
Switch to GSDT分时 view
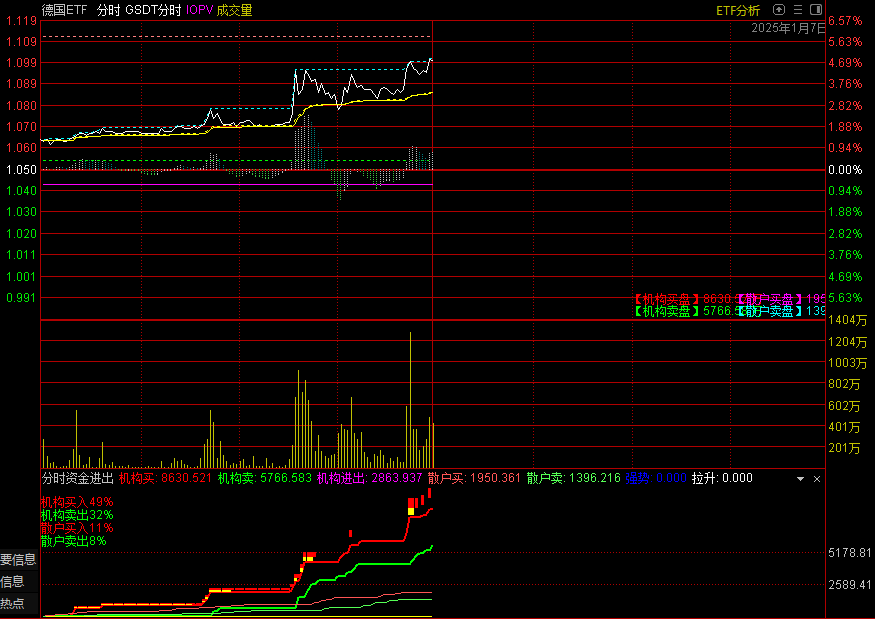click(153, 10)
